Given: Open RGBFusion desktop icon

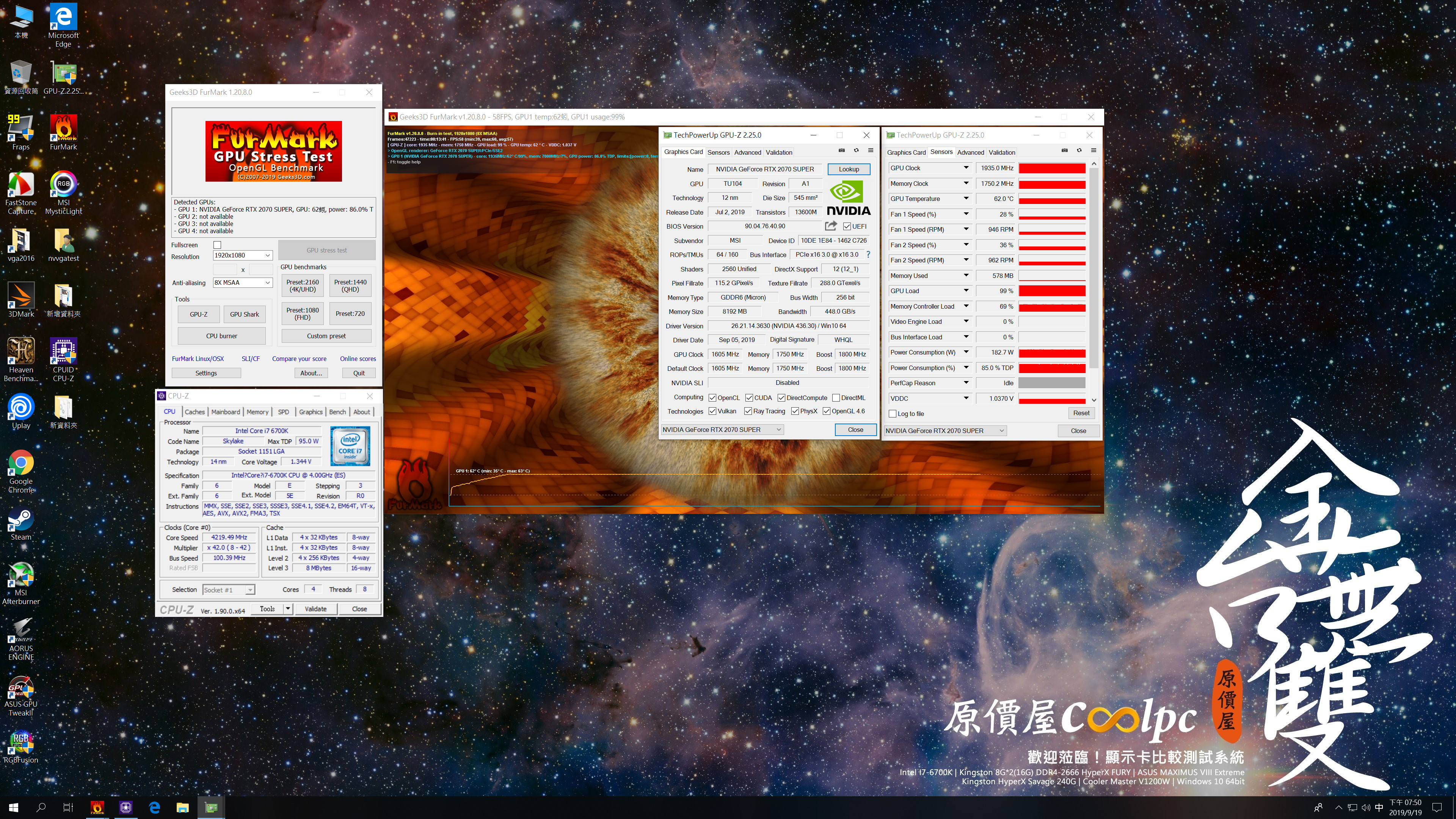Looking at the screenshot, I should click(x=21, y=746).
